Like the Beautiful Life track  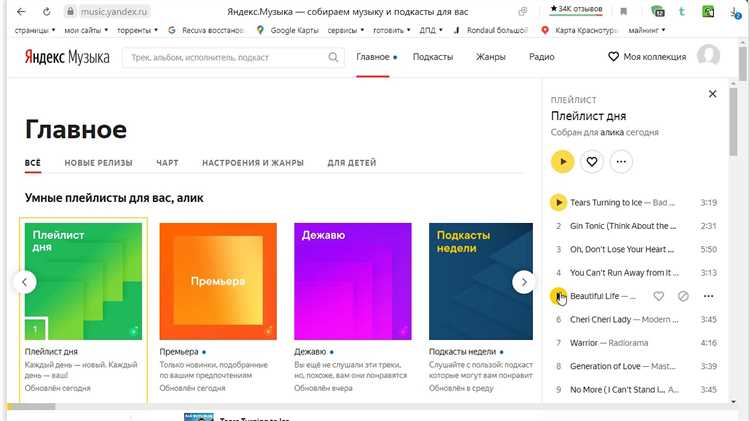coord(658,296)
